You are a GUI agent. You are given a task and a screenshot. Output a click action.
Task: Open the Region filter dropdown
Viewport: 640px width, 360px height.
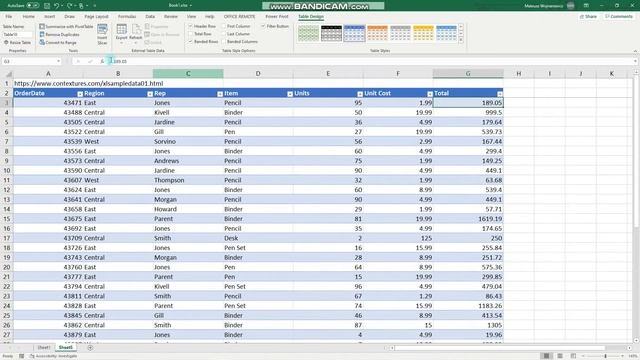click(150, 94)
